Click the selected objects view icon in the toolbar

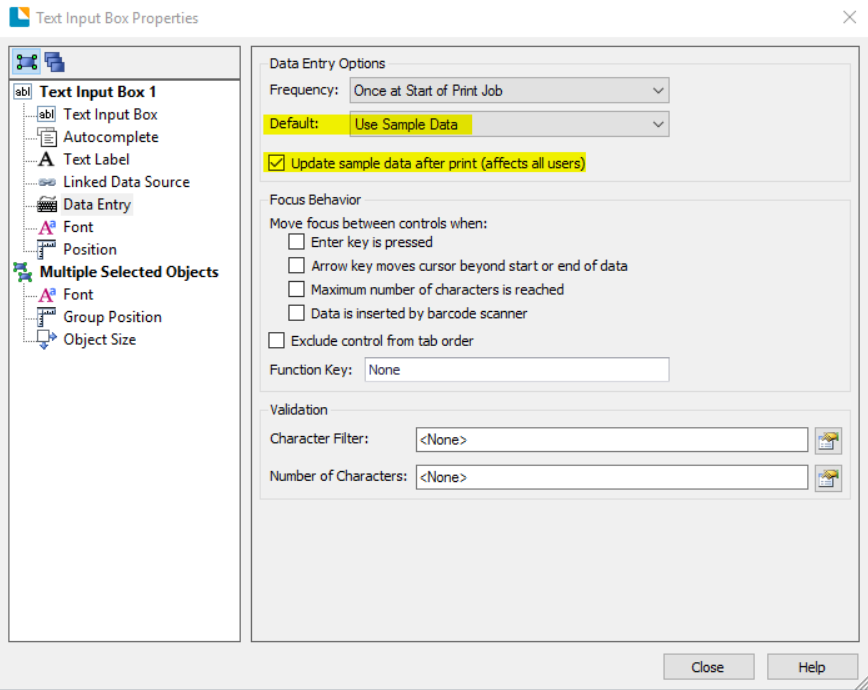[x=27, y=62]
